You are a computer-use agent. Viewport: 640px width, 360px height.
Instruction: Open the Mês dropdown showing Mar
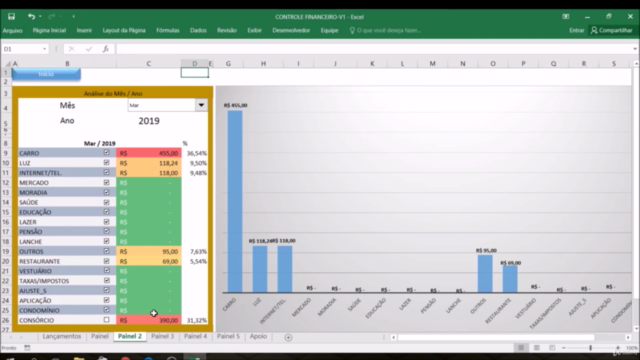point(201,105)
